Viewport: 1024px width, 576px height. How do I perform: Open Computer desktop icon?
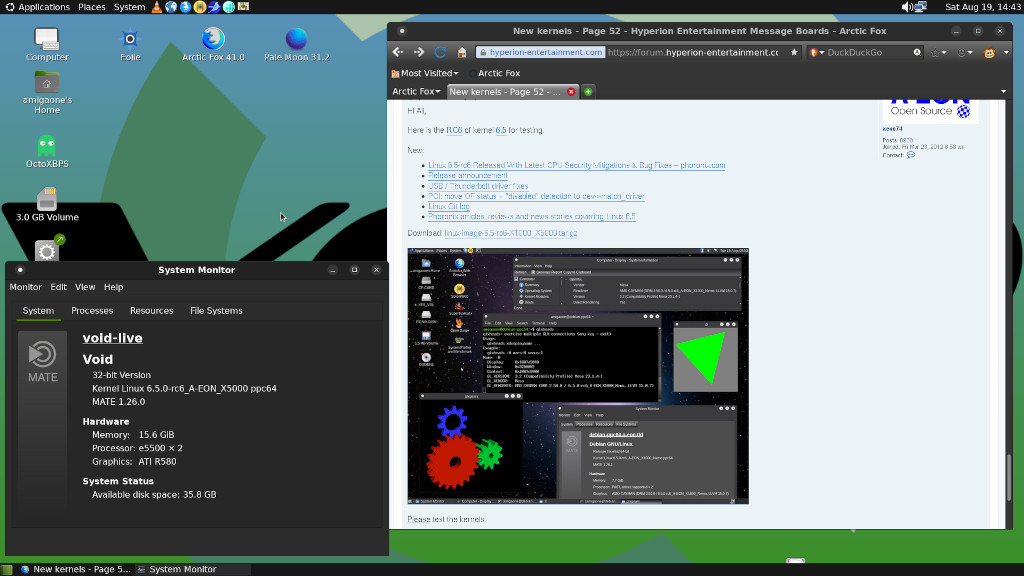click(47, 44)
